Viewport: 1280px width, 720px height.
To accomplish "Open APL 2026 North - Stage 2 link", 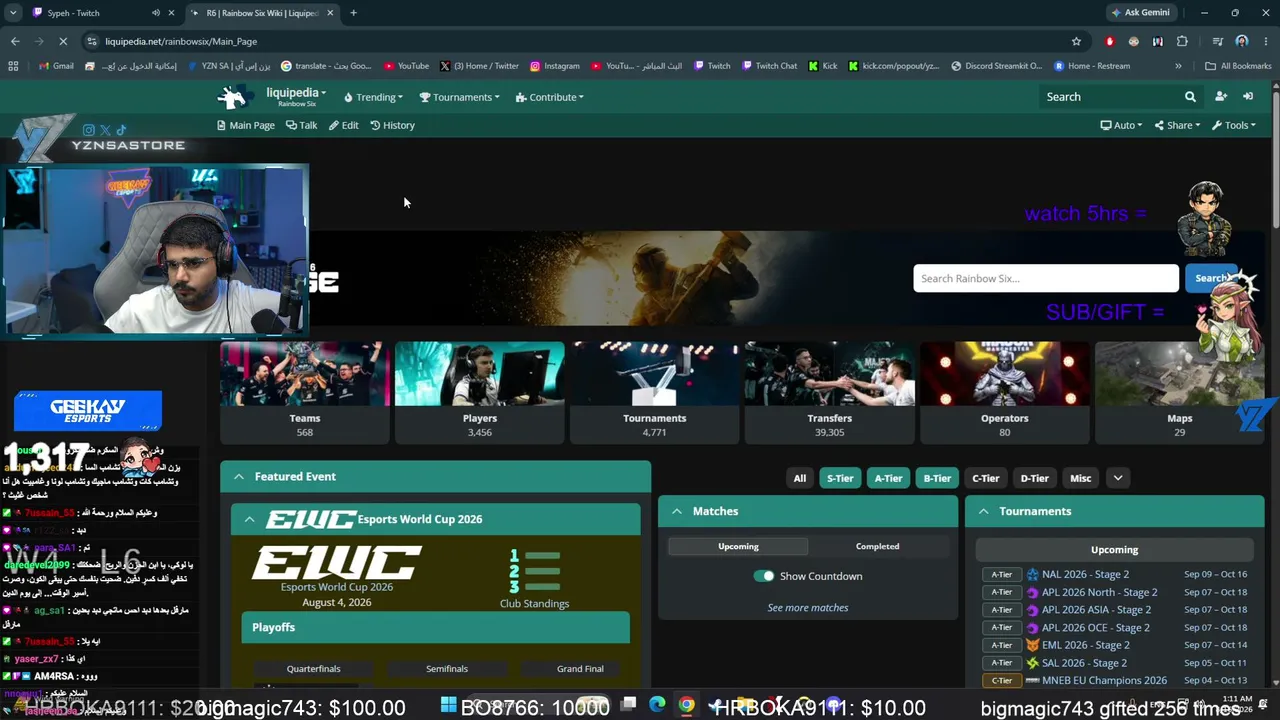I will coord(1099,592).
